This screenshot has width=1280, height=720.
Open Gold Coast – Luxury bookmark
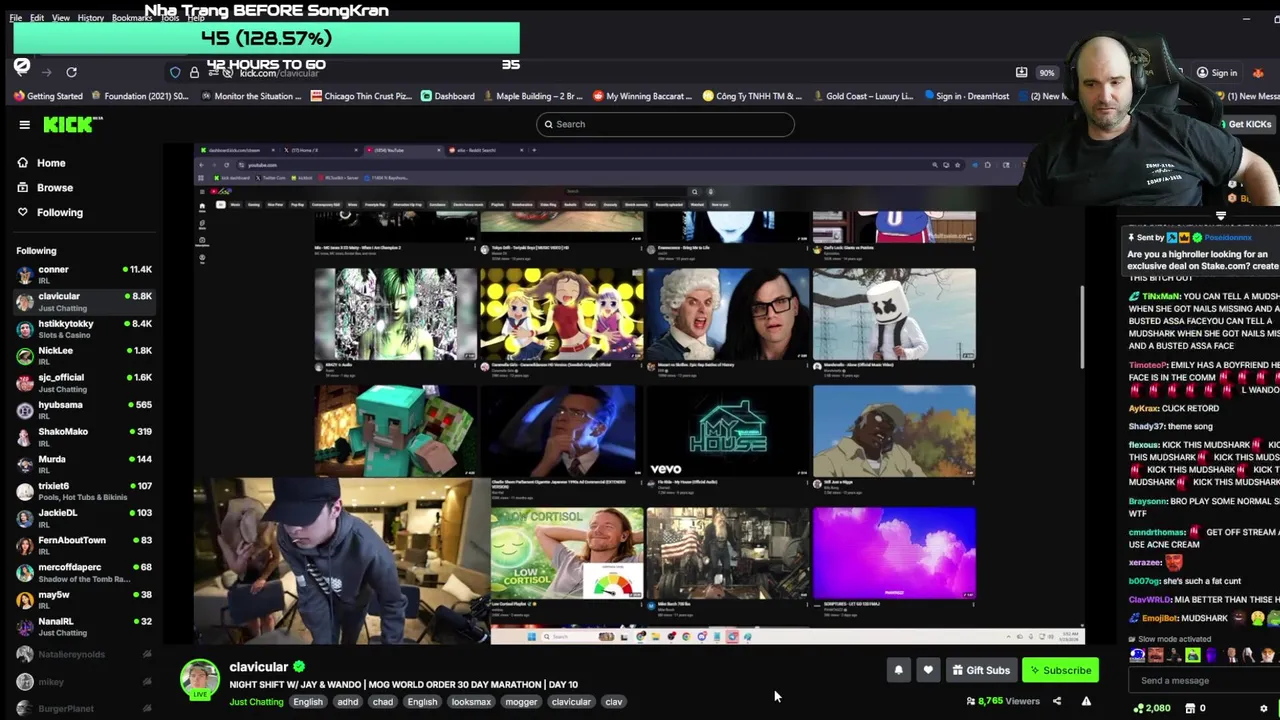pos(862,96)
